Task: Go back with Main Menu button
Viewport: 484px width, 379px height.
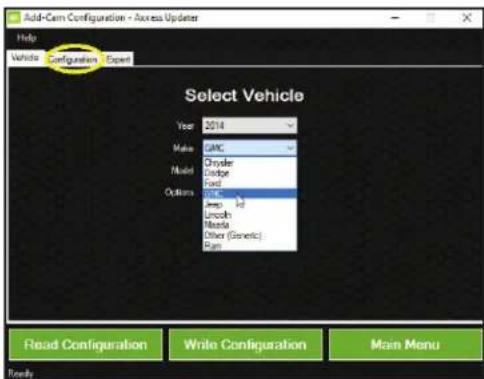Action: (405, 344)
